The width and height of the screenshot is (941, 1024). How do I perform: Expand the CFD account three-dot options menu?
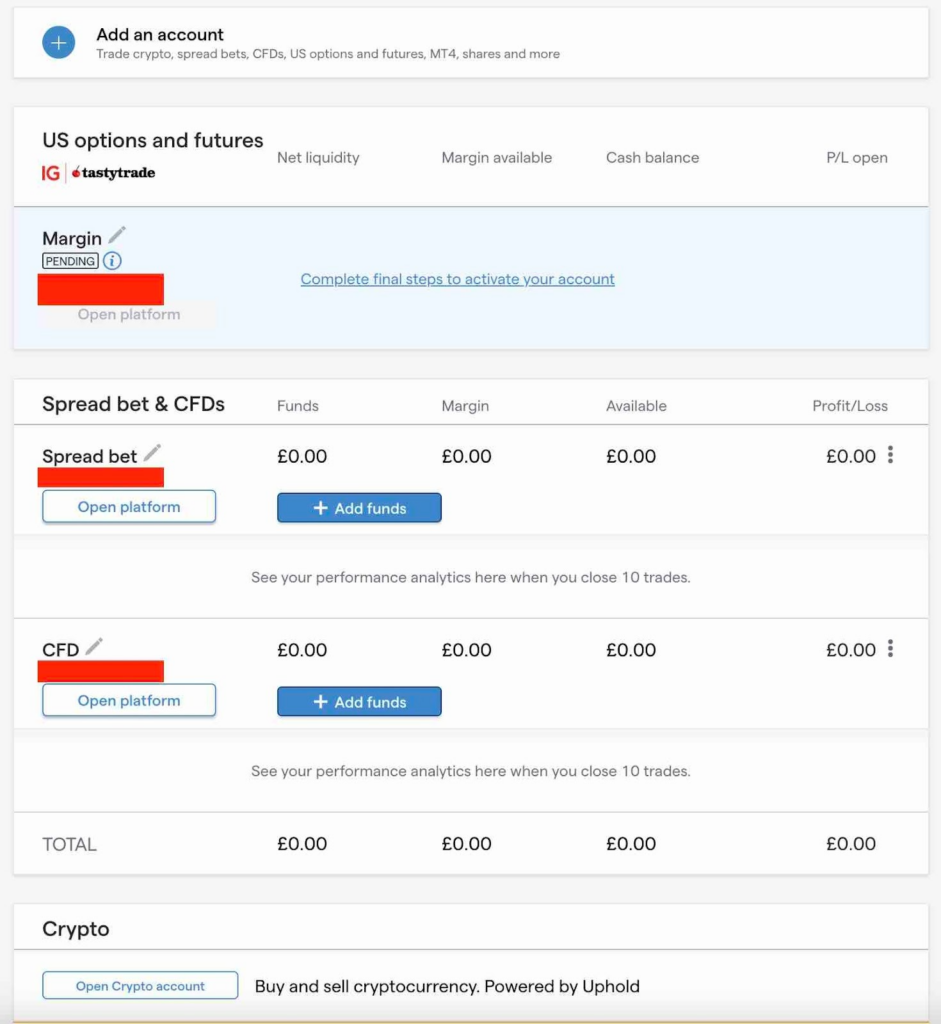(x=890, y=650)
